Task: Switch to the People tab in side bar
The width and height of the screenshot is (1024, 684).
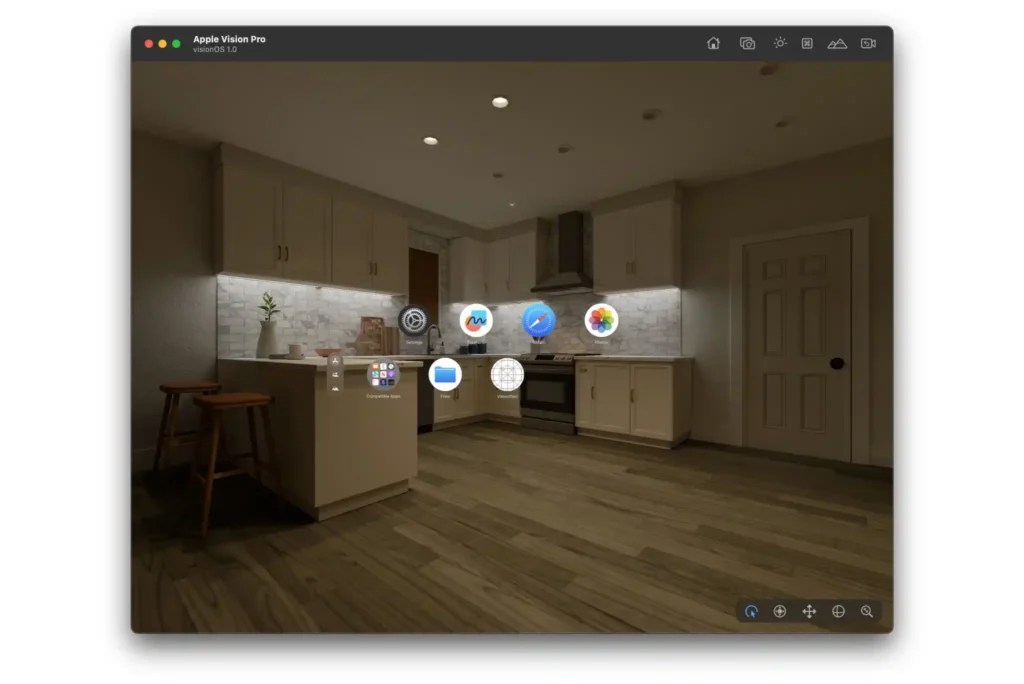Action: tap(335, 374)
